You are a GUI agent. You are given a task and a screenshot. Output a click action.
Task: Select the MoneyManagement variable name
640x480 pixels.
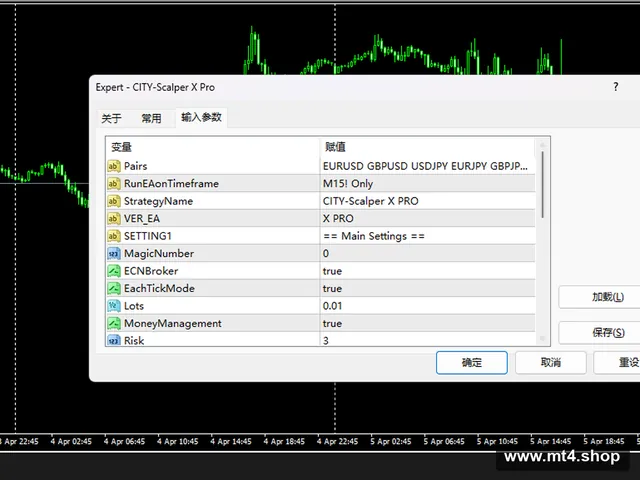click(x=173, y=323)
